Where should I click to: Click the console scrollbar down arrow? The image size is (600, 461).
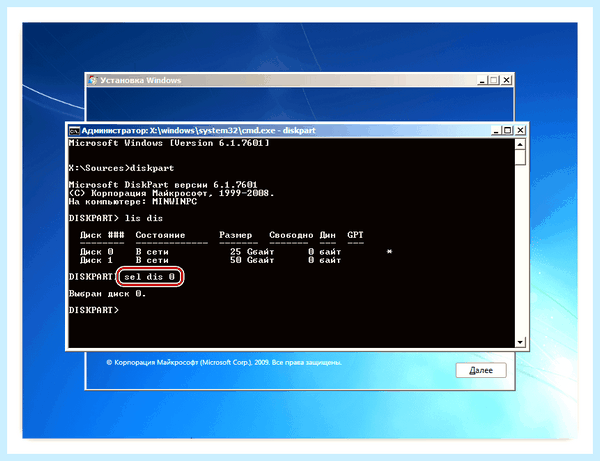point(520,342)
